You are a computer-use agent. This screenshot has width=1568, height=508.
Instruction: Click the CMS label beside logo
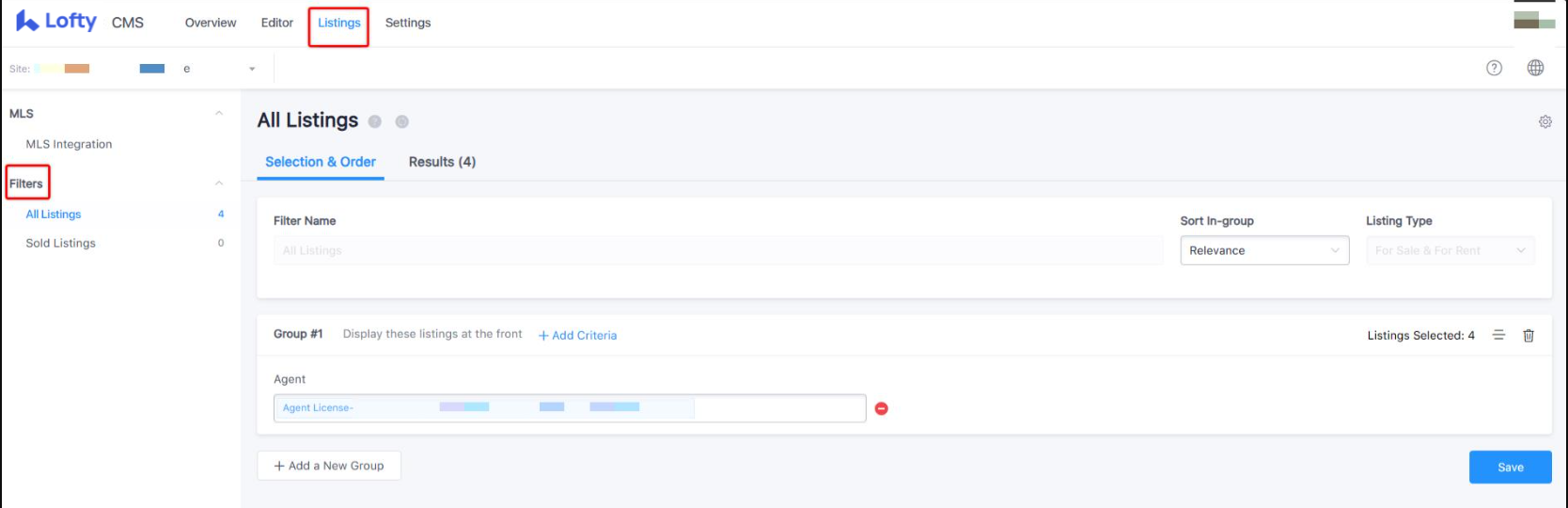128,23
